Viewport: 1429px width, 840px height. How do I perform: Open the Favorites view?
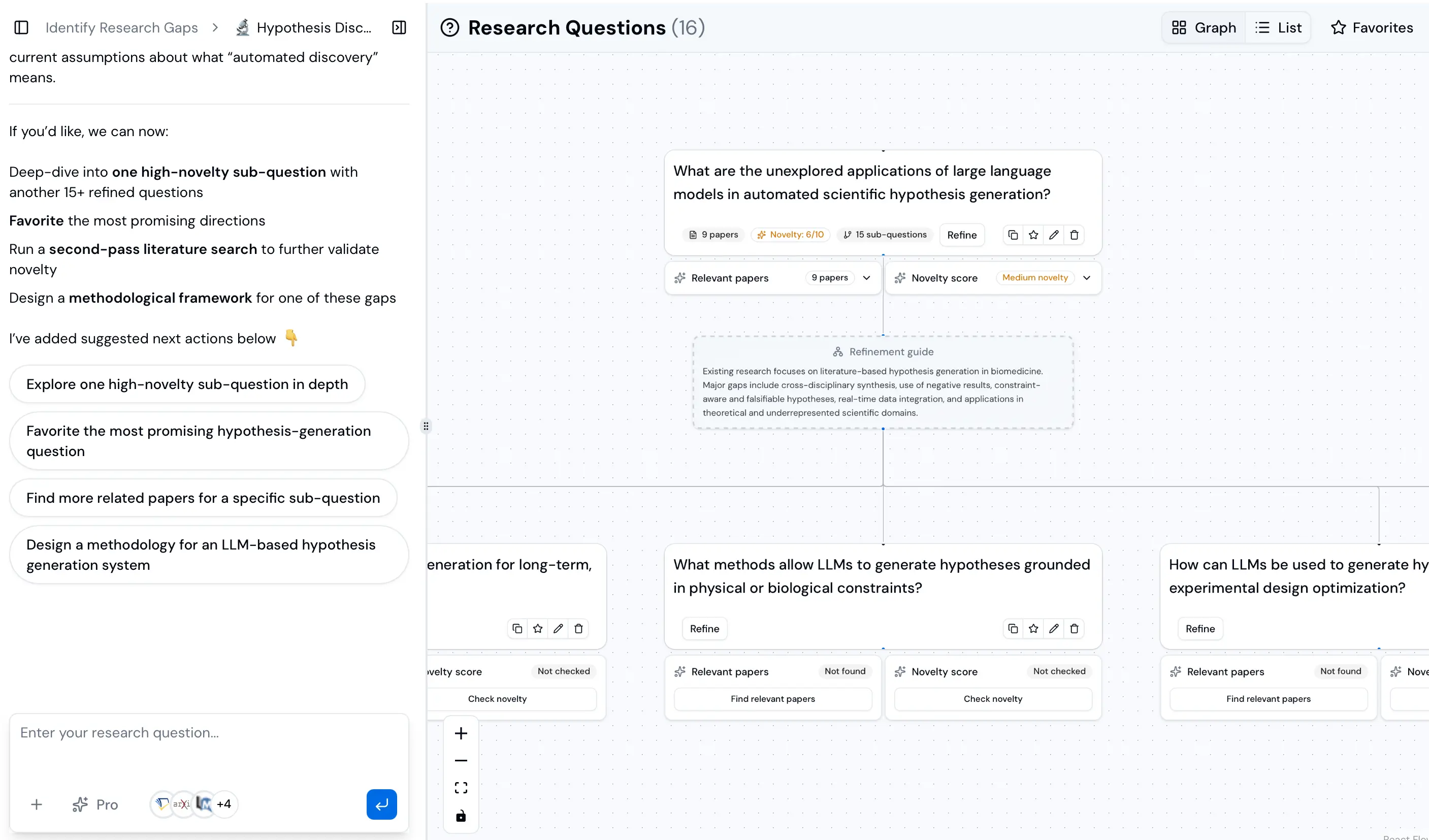(1372, 27)
